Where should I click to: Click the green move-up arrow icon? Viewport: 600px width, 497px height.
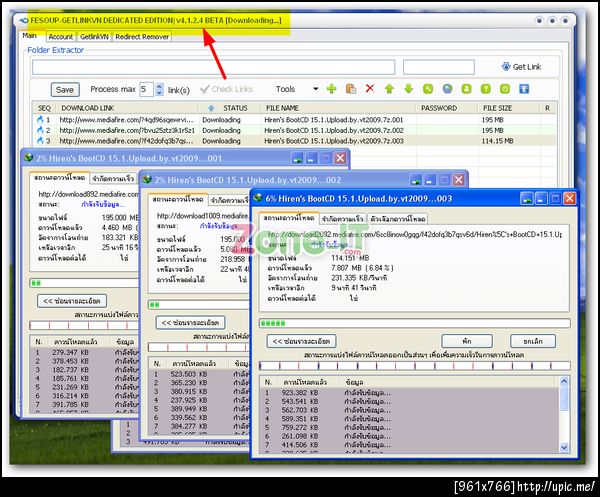(389, 89)
